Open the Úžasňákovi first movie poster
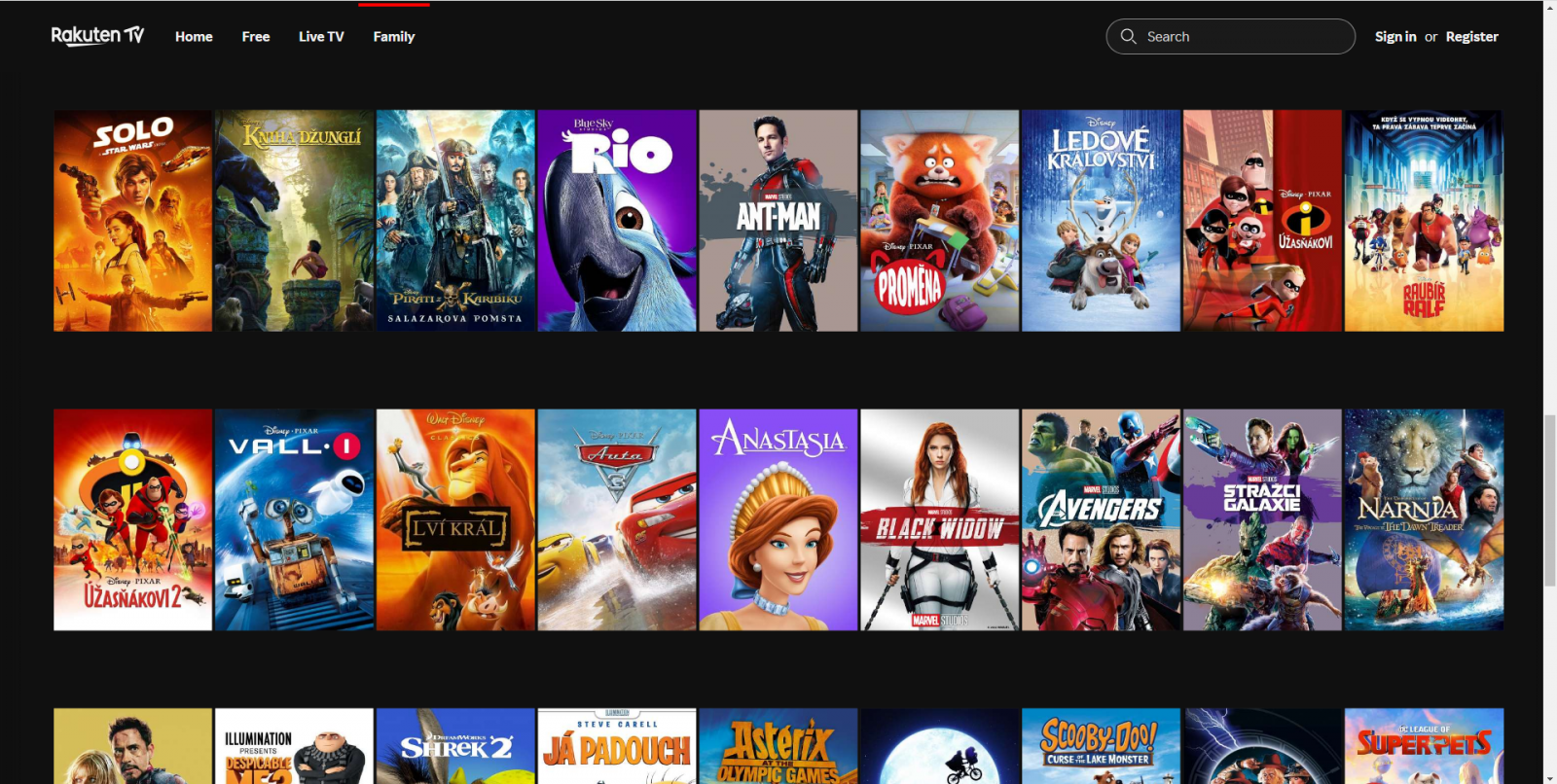This screenshot has width=1557, height=784. pos(1262,221)
